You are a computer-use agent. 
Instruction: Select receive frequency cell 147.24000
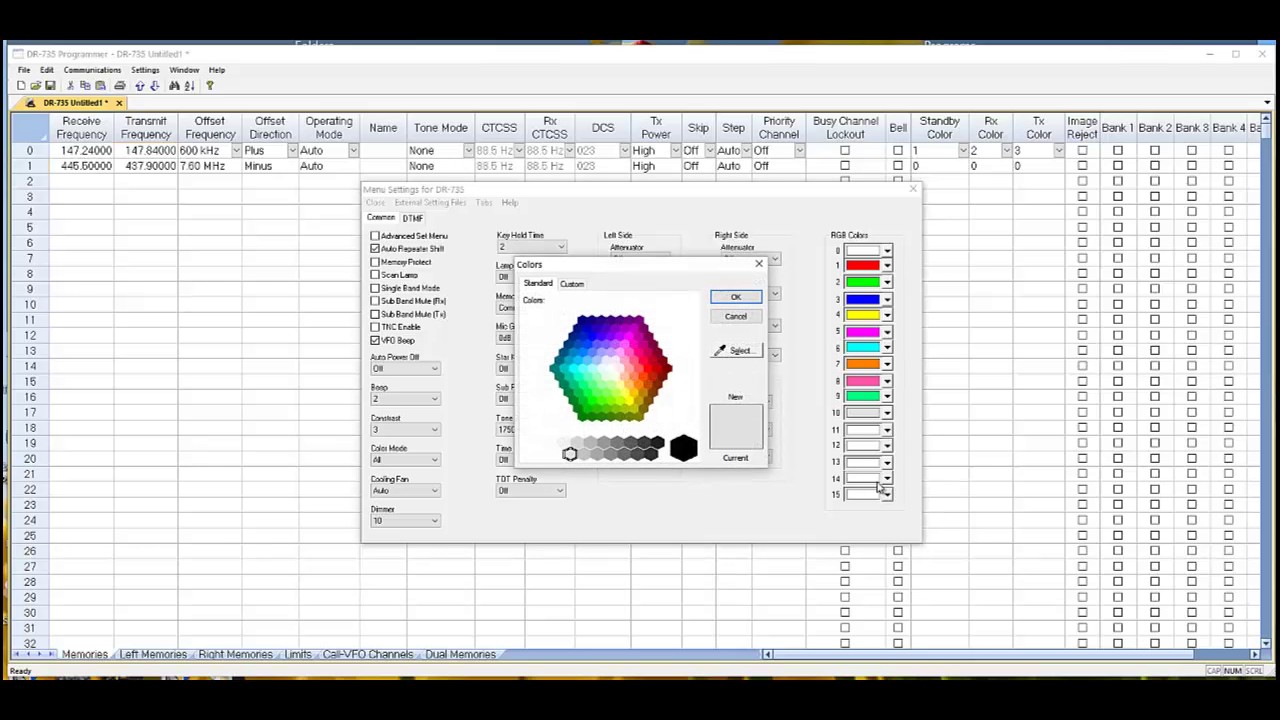81,151
